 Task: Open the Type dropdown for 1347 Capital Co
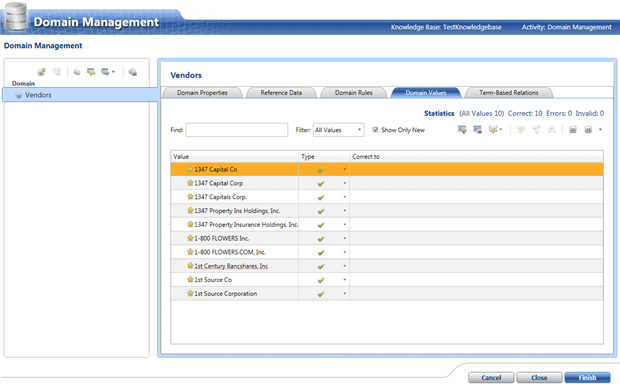(344, 169)
